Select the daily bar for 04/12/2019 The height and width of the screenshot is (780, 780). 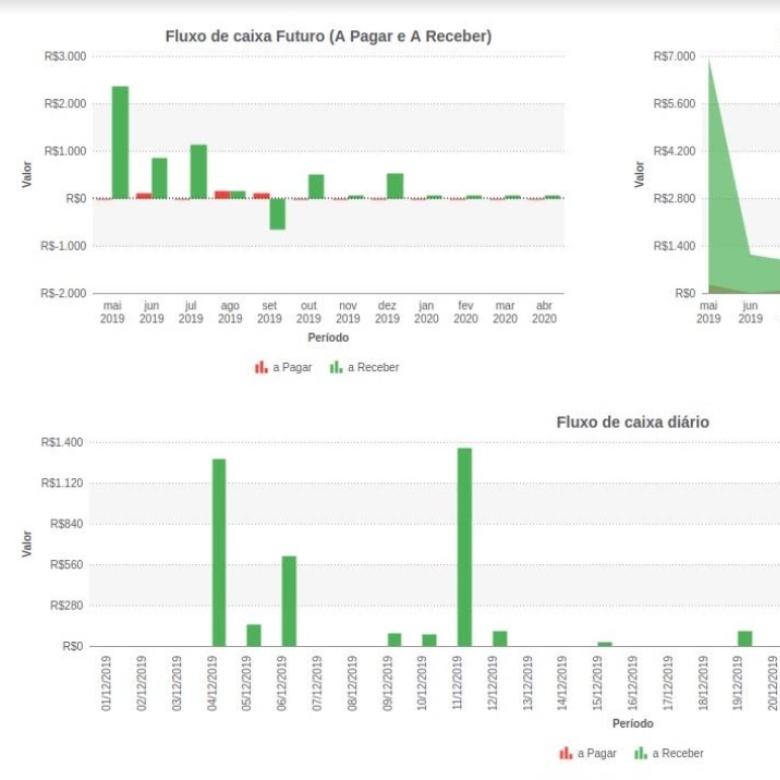tap(219, 553)
